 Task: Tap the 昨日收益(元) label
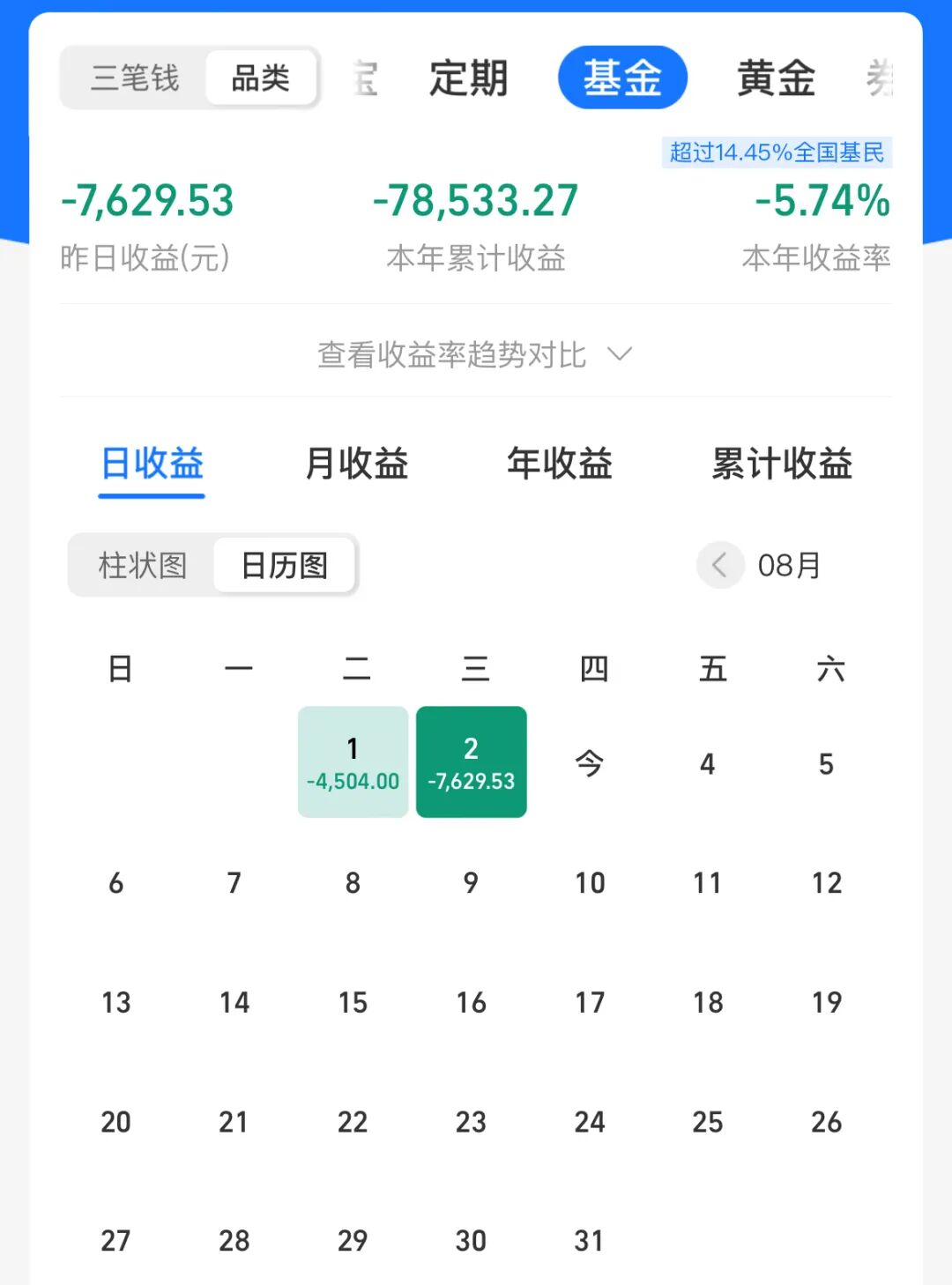point(145,258)
